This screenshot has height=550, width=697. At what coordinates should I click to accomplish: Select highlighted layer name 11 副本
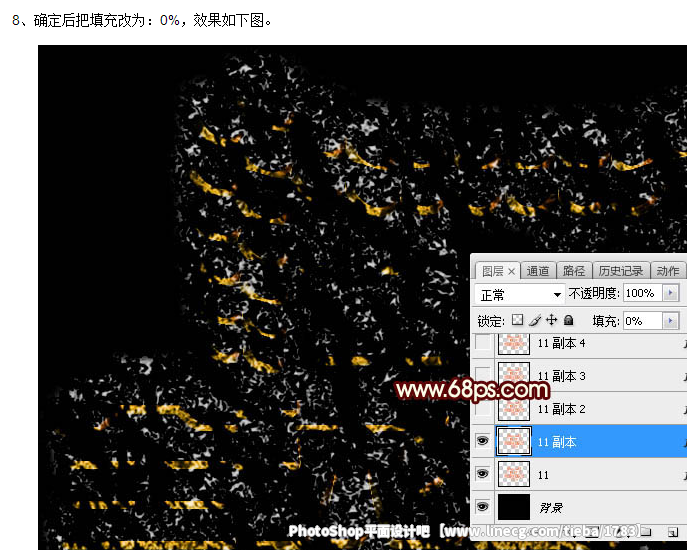coord(557,442)
